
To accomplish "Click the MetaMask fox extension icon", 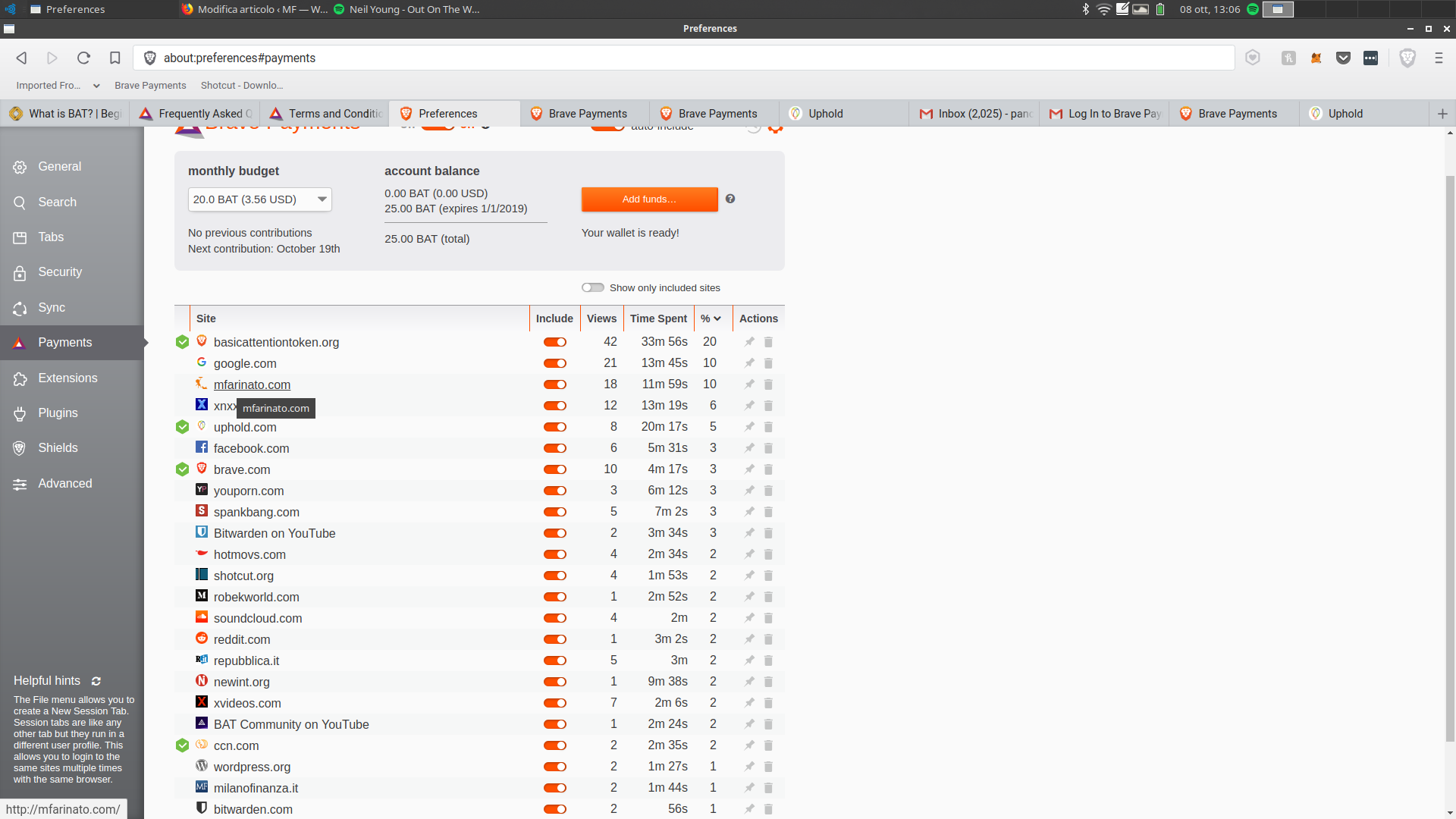I will pos(1316,58).
